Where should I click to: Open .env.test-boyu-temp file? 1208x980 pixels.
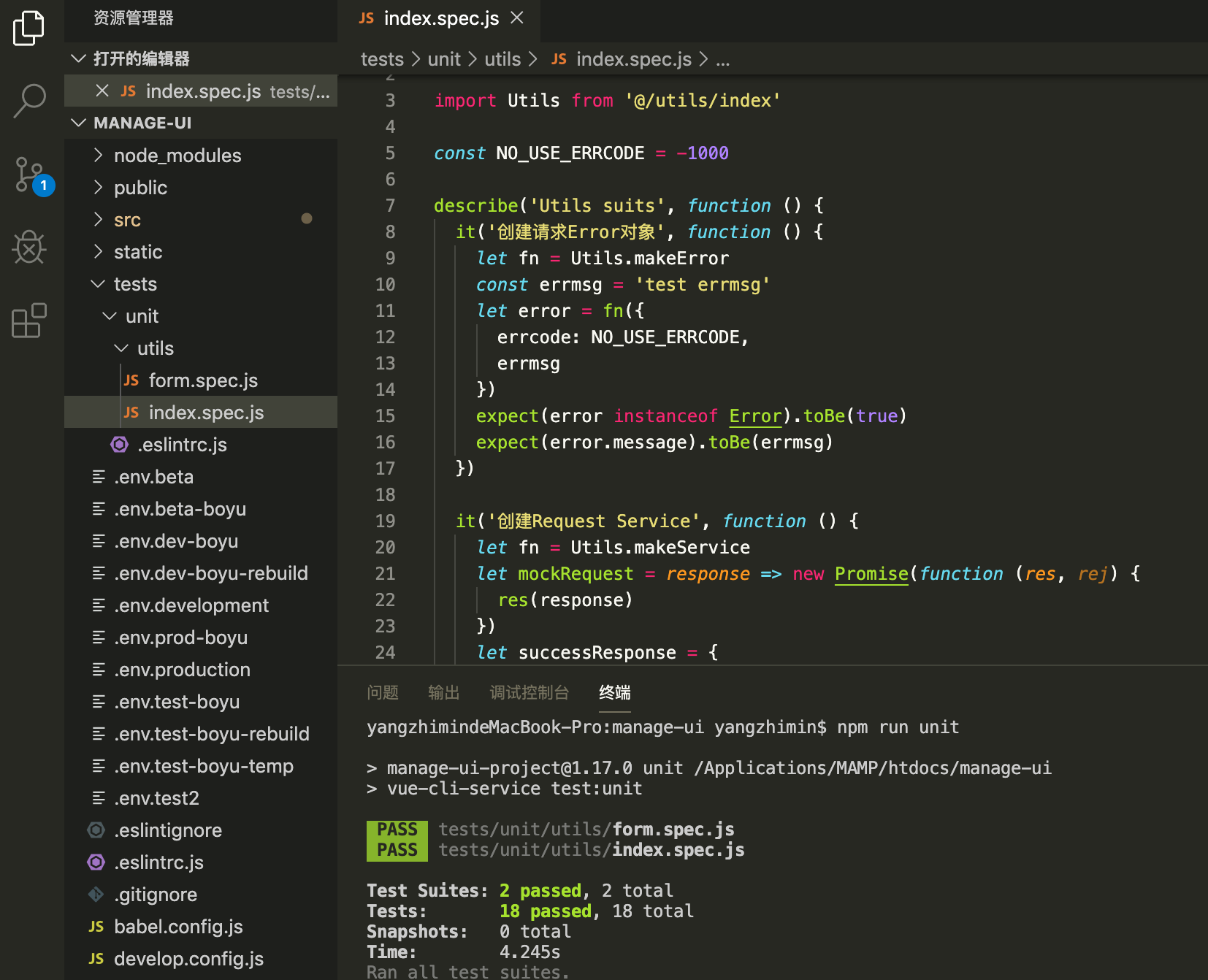point(201,766)
